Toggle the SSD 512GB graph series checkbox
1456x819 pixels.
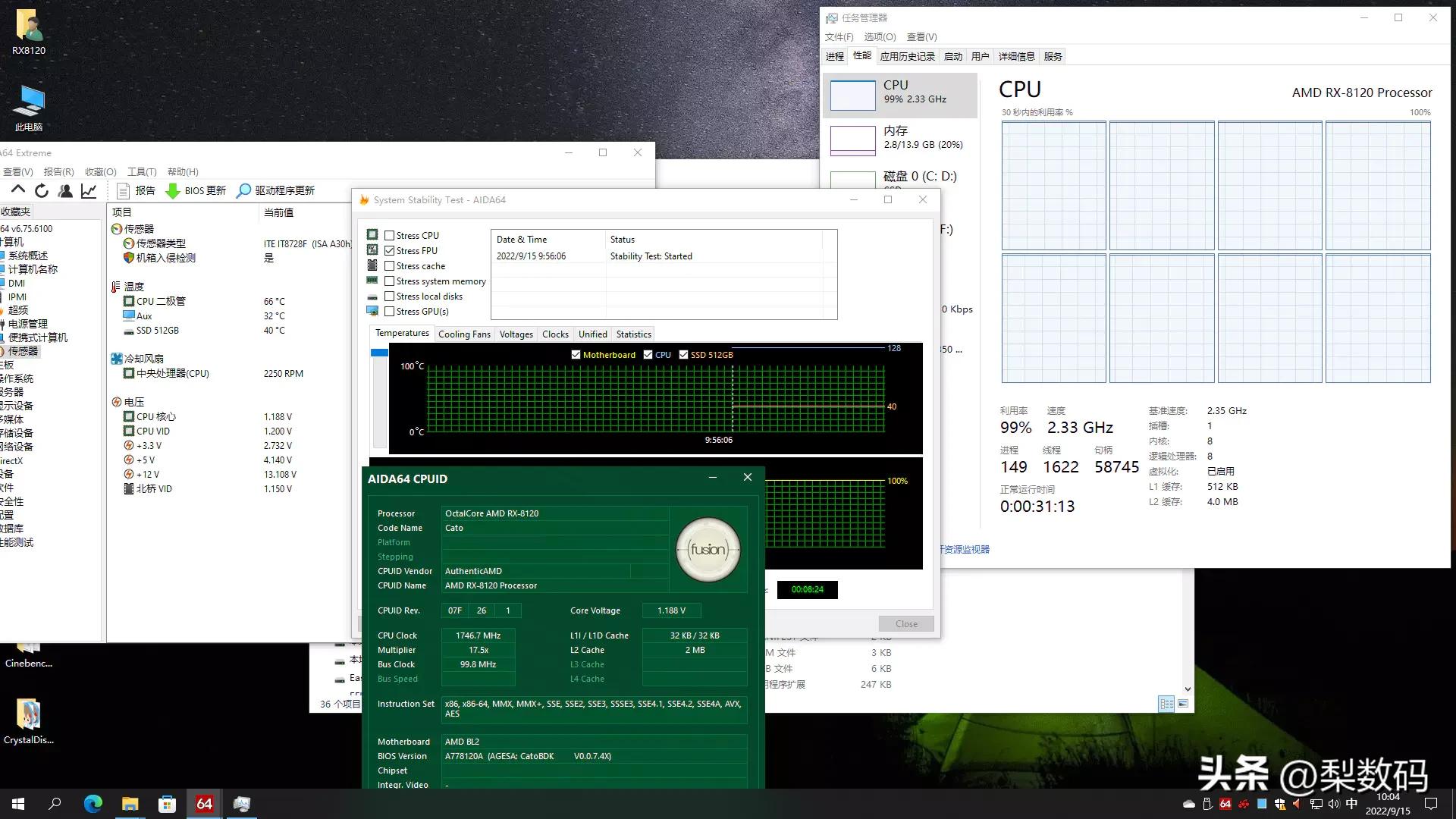683,354
